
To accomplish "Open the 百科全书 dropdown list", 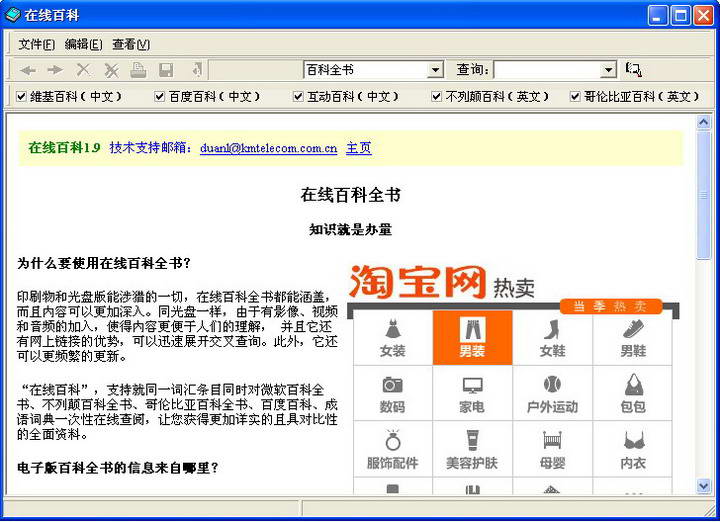I will [x=435, y=70].
